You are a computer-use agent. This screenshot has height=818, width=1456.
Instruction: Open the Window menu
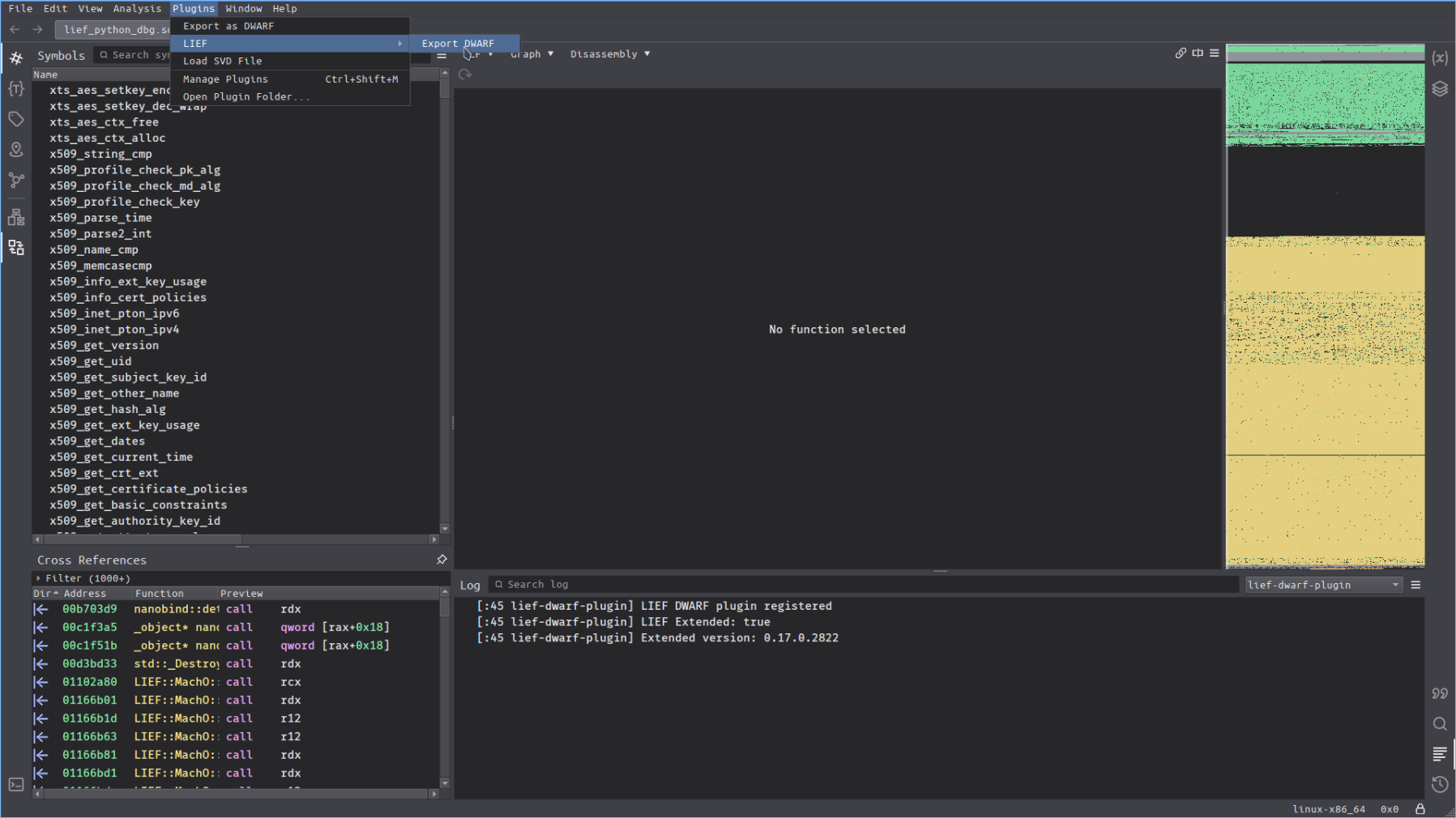pos(244,8)
